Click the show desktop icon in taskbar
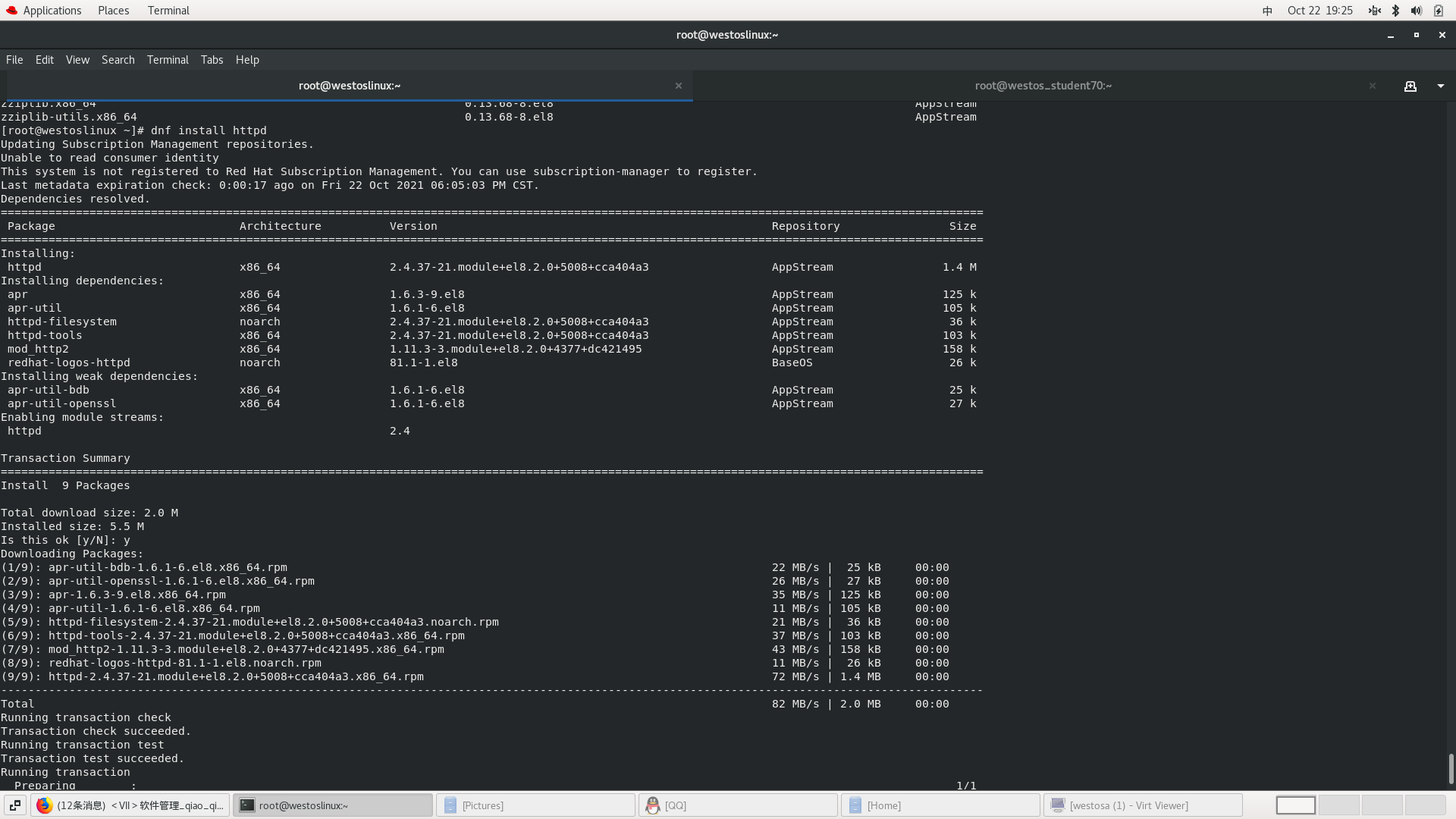1456x819 pixels. coord(15,805)
